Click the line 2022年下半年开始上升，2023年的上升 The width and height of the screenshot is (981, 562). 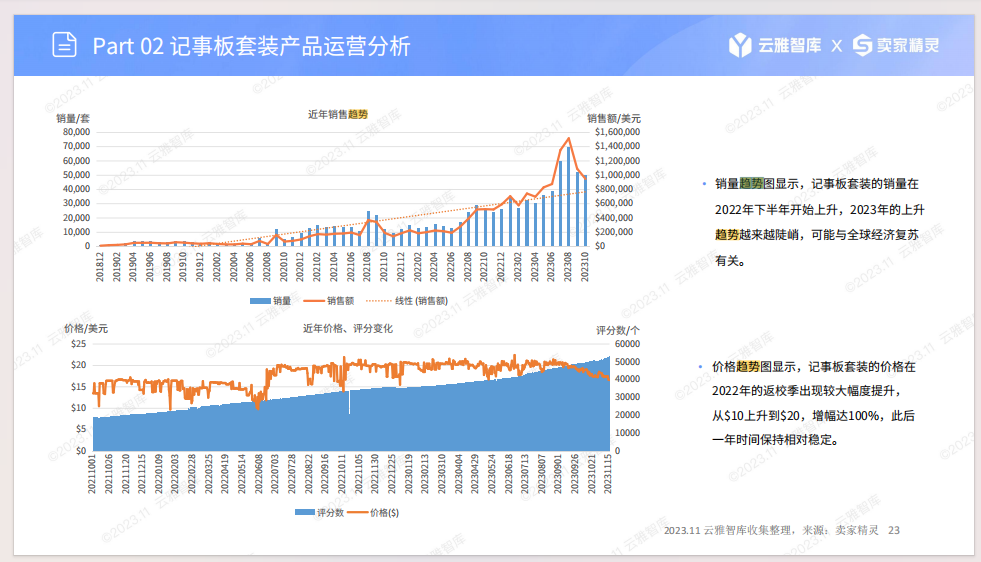[x=820, y=210]
